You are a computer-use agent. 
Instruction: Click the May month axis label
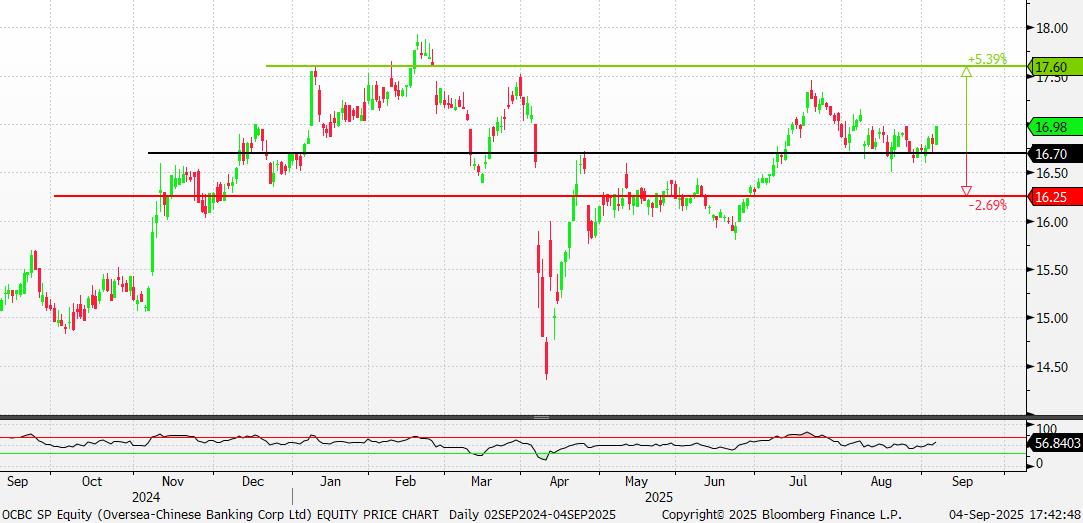[x=637, y=482]
